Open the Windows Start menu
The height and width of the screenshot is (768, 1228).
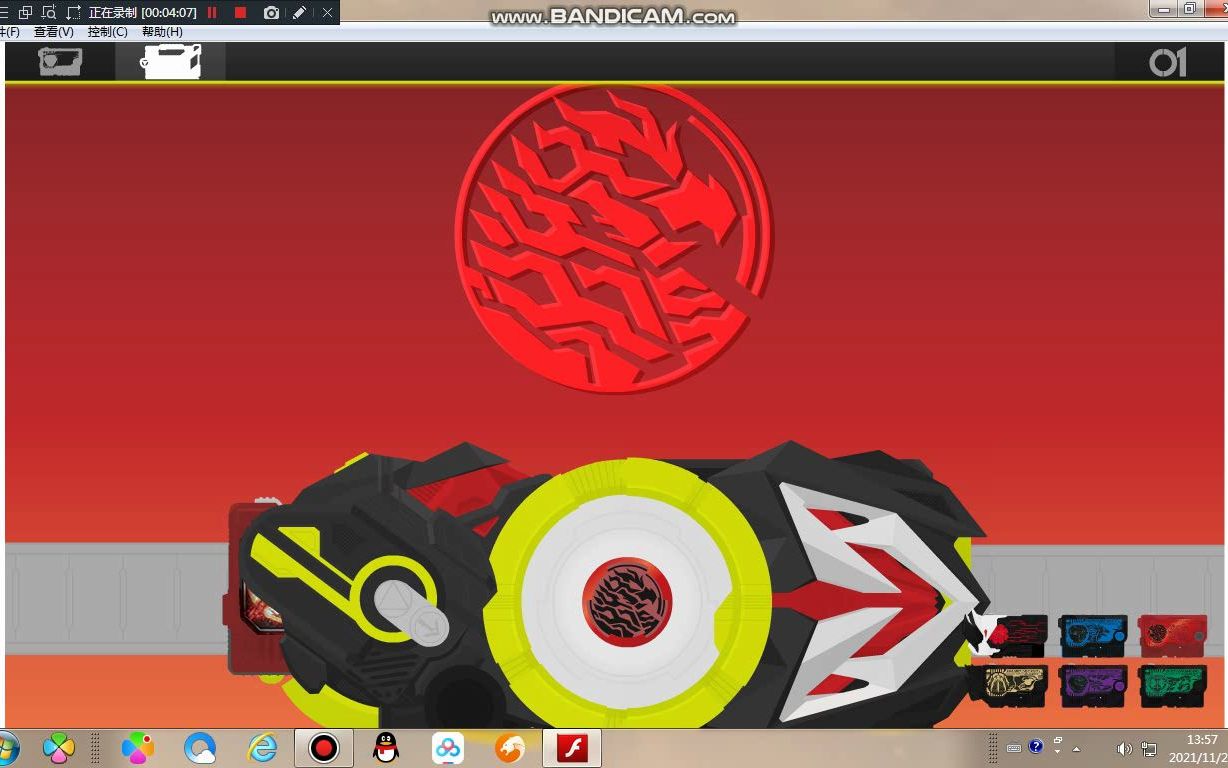coord(8,747)
